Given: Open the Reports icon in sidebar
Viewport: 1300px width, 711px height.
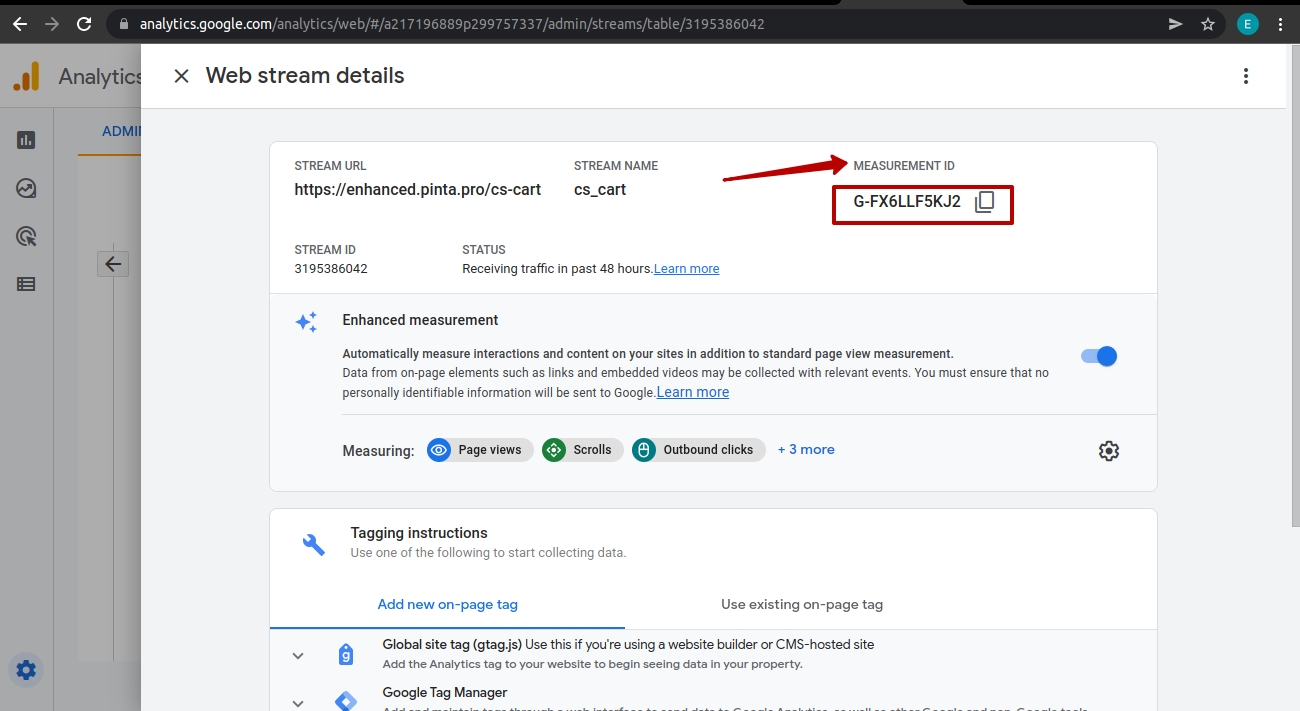Looking at the screenshot, I should coord(27,140).
